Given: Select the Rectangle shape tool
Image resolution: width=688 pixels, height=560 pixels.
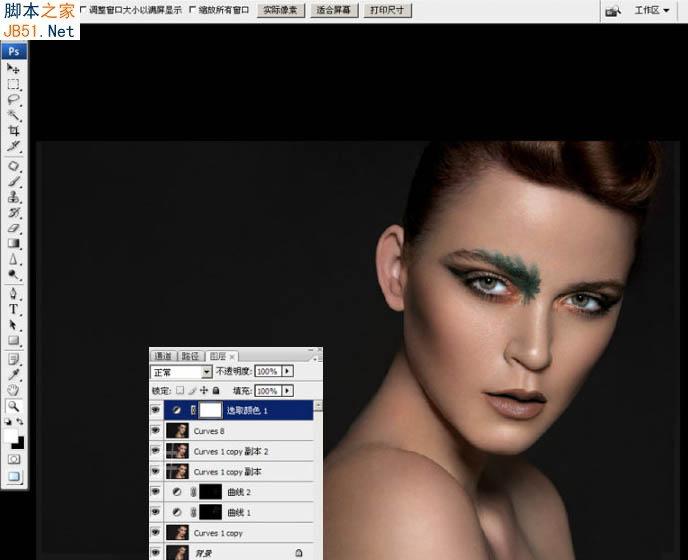Looking at the screenshot, I should click(14, 341).
